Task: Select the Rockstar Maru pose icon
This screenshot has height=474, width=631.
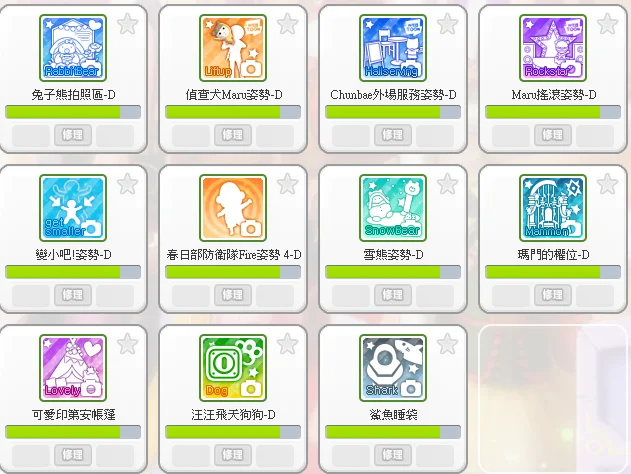Action: 553,48
